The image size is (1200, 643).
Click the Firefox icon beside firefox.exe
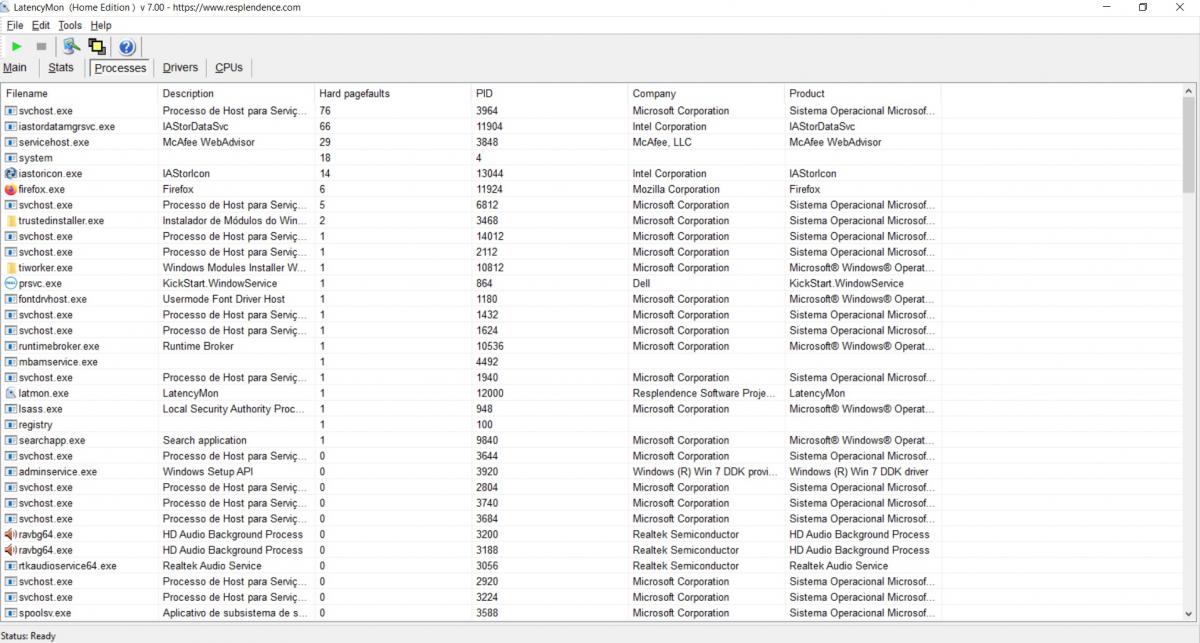[x=11, y=189]
